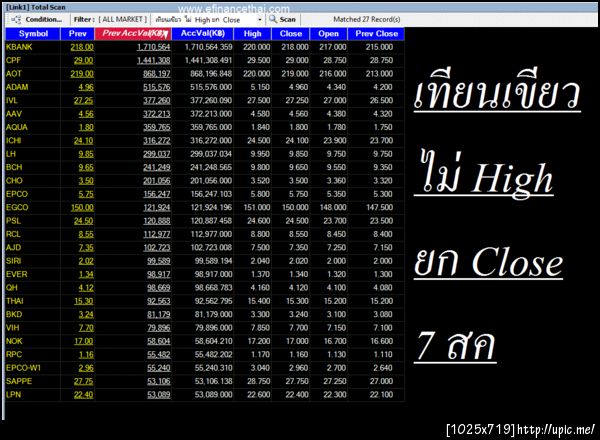
Task: Click AOT Prev value 219.00
Action: point(82,74)
